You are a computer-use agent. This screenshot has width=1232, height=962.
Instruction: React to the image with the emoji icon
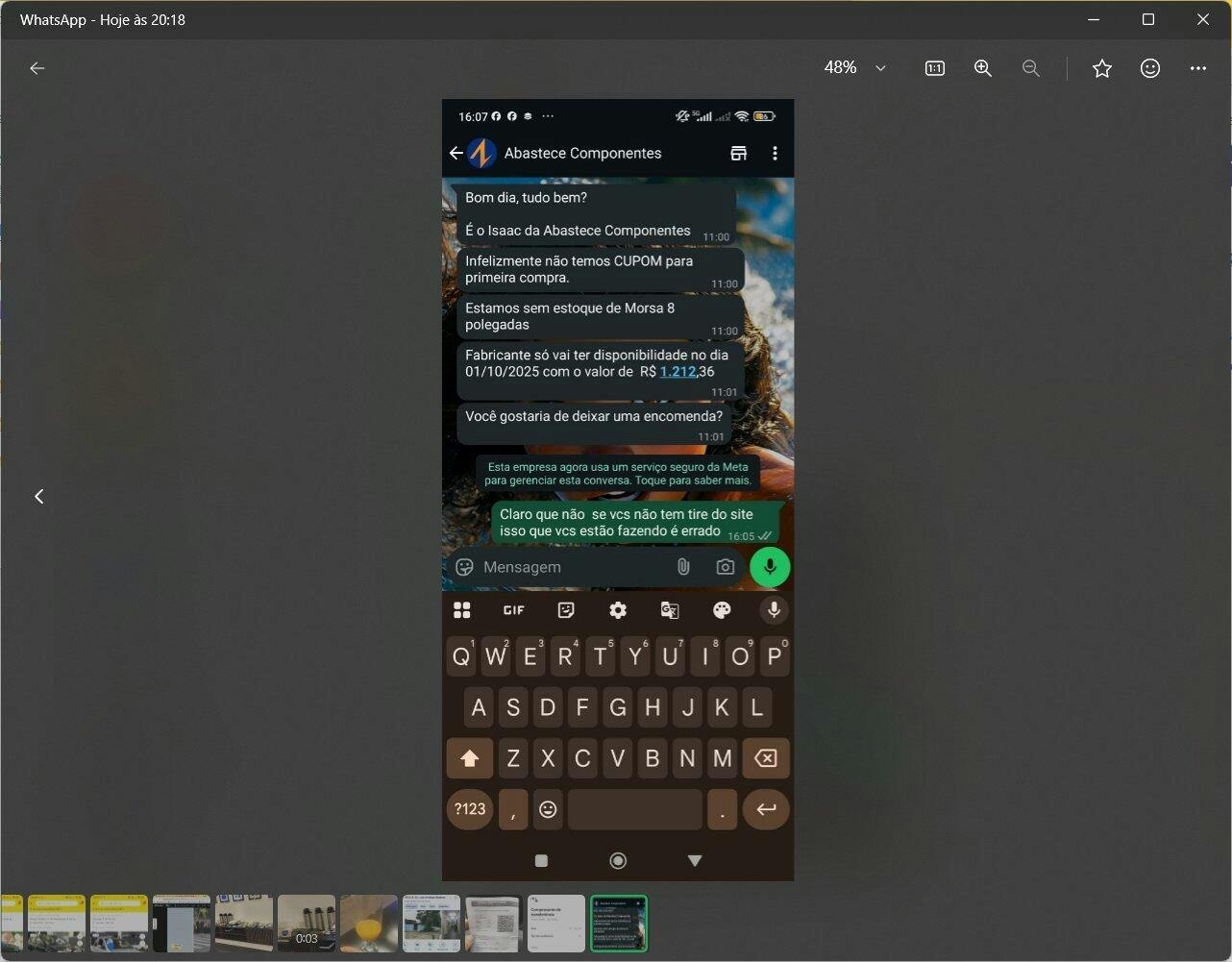[1149, 68]
